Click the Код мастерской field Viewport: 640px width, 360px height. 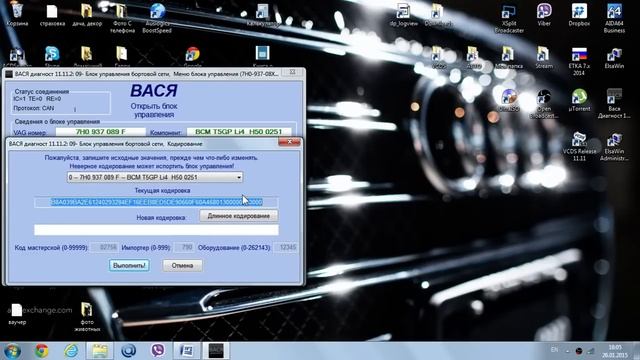click(x=104, y=247)
